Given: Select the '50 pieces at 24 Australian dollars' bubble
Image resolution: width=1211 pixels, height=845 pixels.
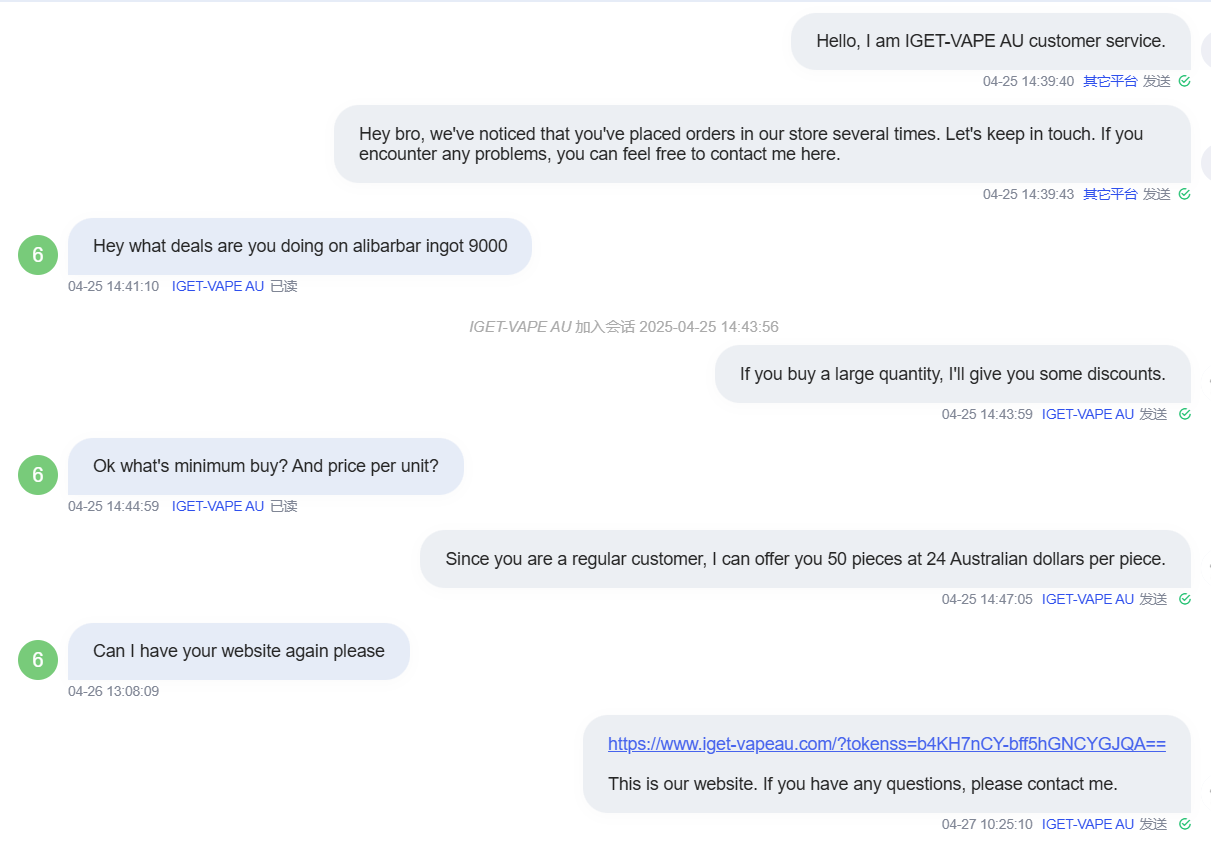Looking at the screenshot, I should click(x=805, y=559).
